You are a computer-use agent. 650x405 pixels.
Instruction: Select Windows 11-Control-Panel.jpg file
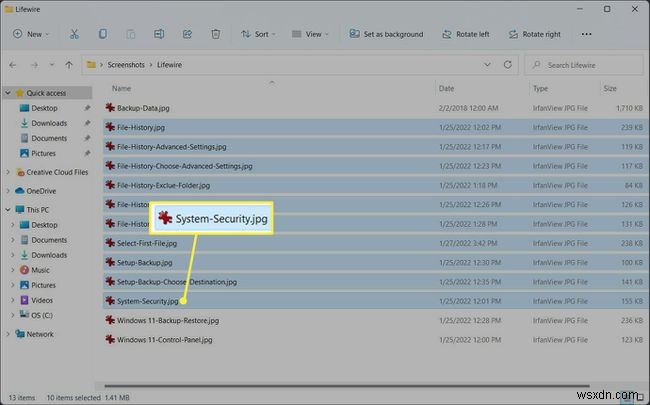(x=164, y=340)
